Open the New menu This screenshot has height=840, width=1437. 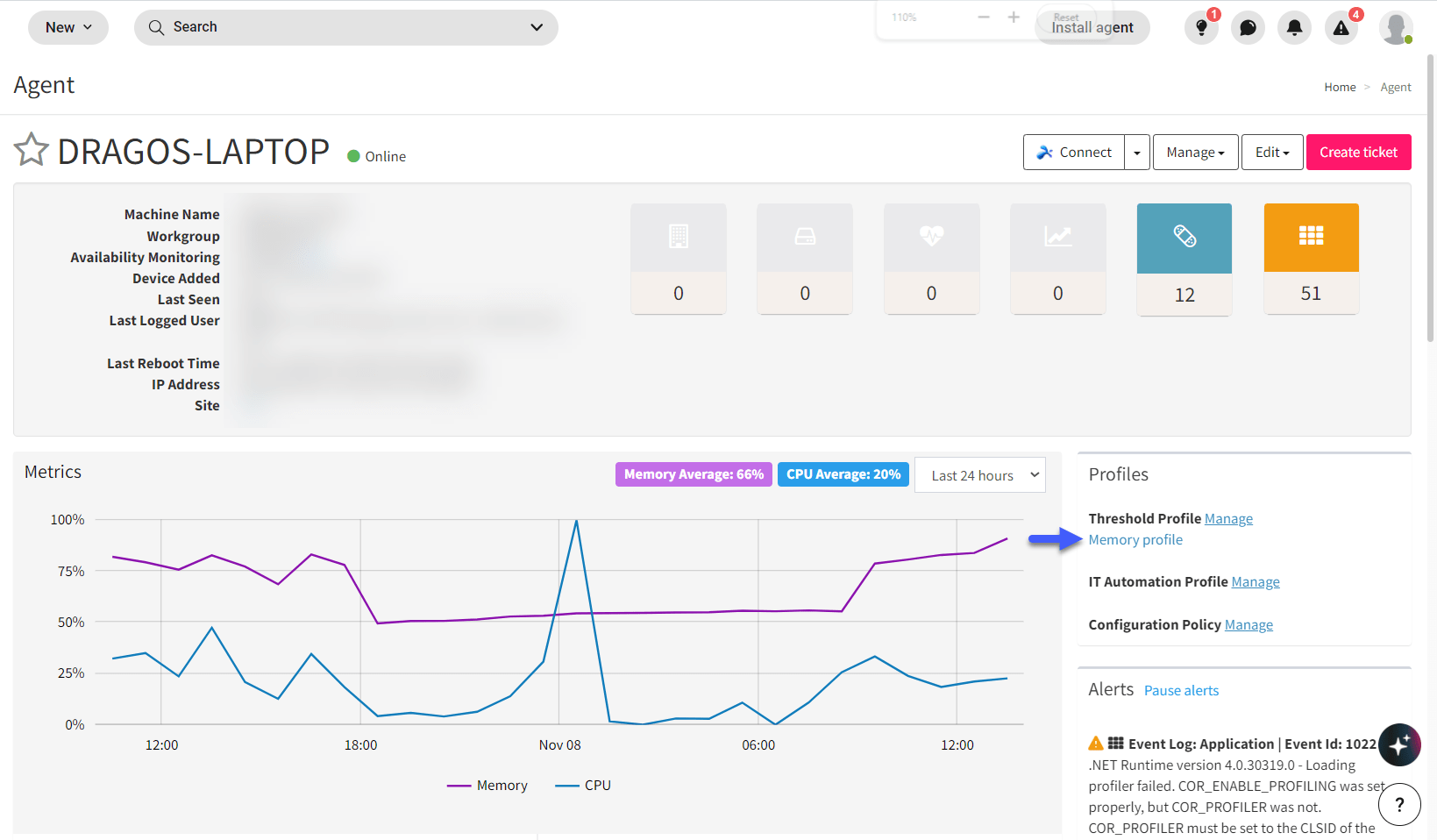(x=68, y=27)
